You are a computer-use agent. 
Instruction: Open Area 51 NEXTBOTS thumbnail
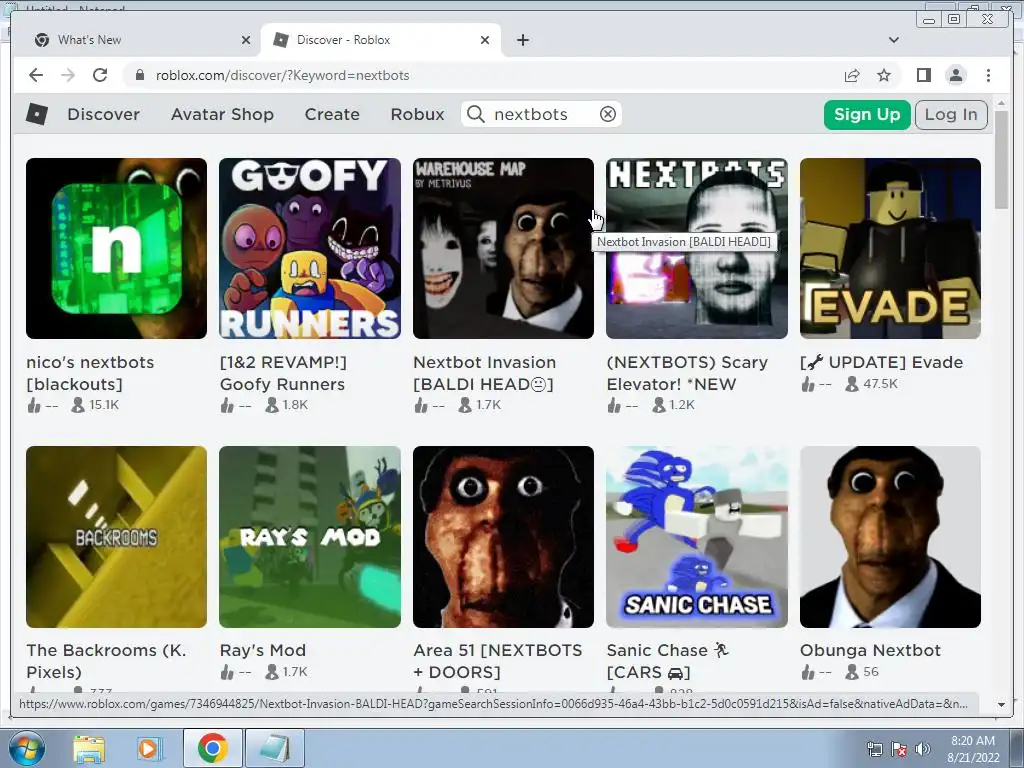click(x=504, y=537)
